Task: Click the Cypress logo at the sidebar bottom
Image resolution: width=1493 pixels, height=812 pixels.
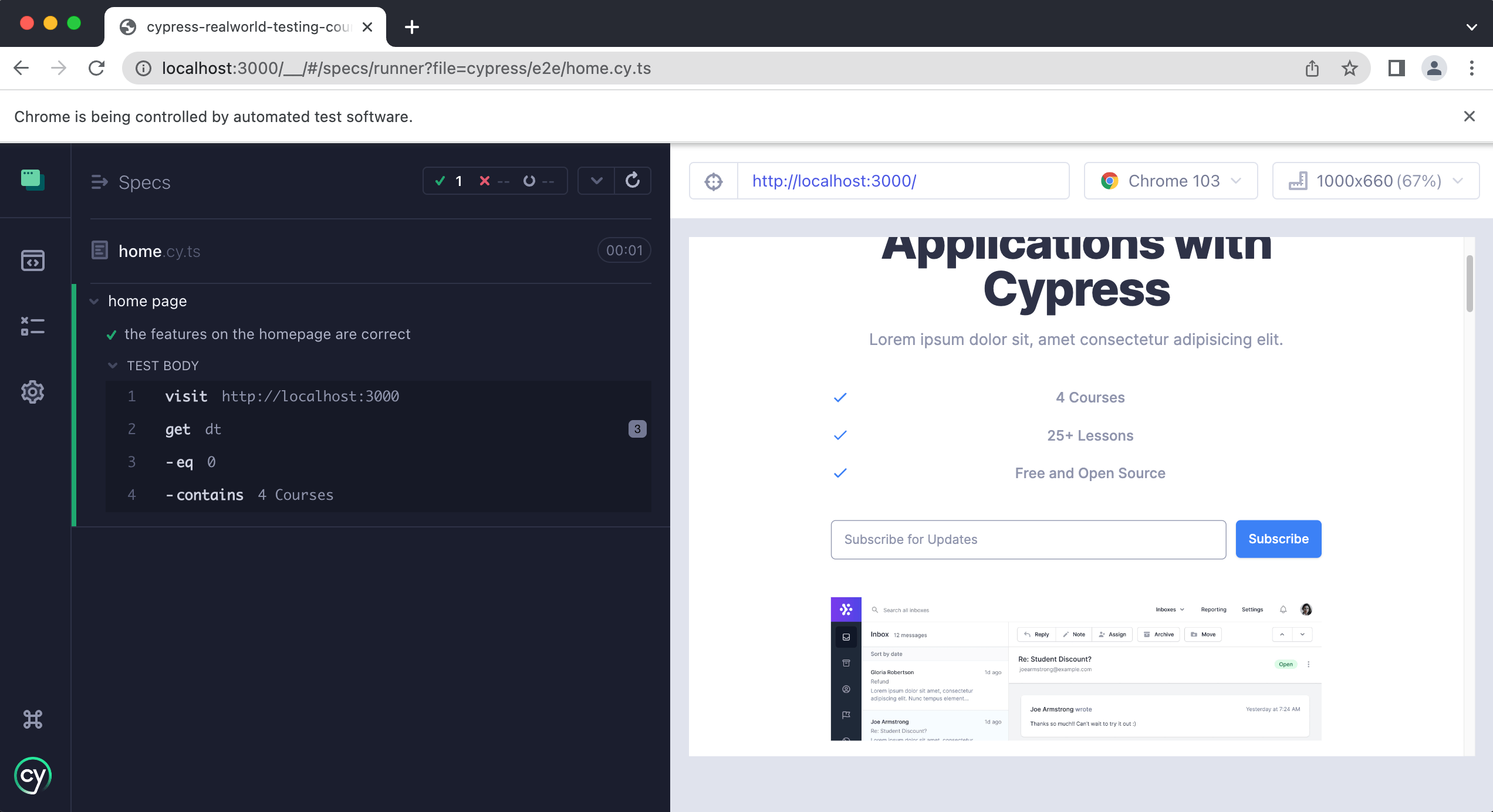Action: pyautogui.click(x=33, y=776)
